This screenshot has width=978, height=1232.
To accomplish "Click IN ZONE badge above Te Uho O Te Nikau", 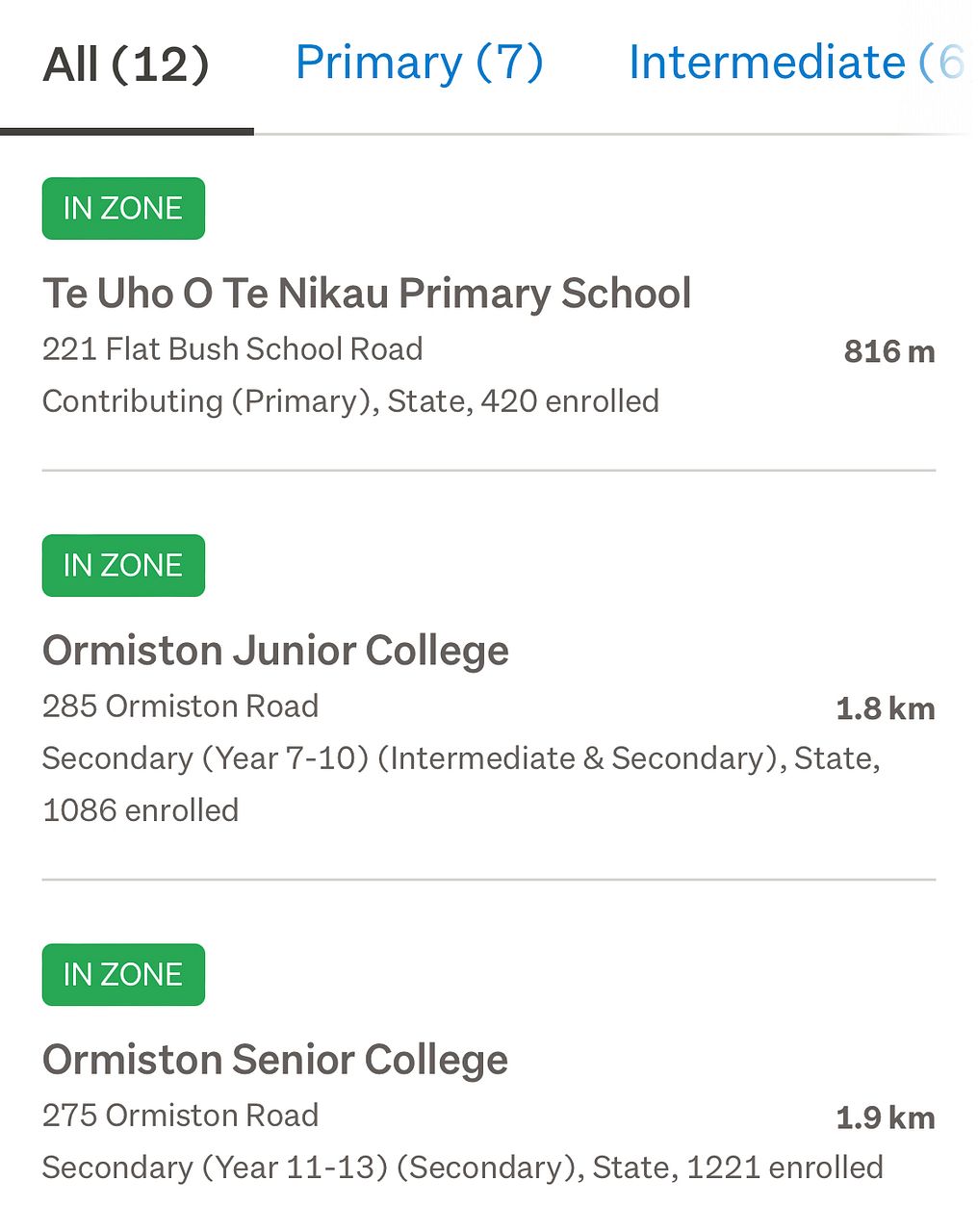I will [x=123, y=208].
